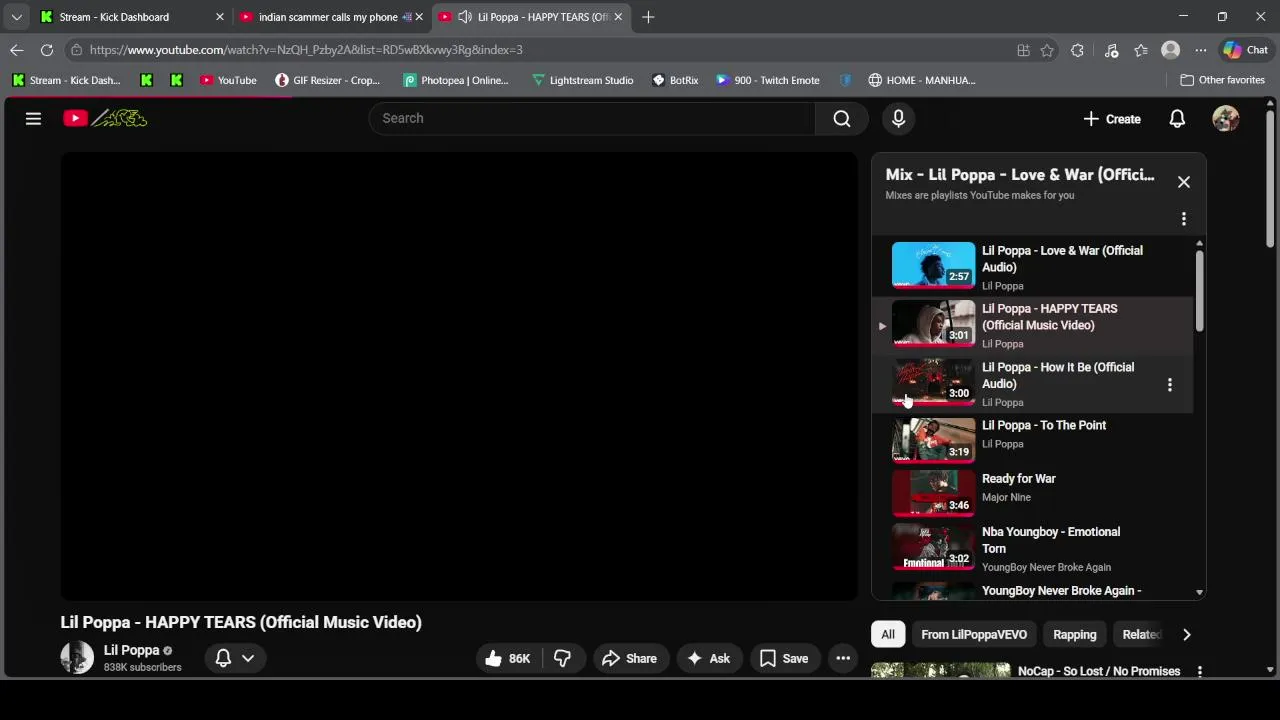Save the video to a playlist
The width and height of the screenshot is (1280, 720).
(x=784, y=658)
